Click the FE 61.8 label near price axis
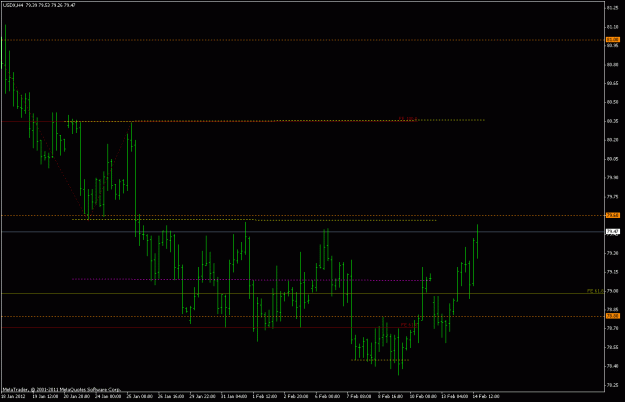 pyautogui.click(x=595, y=291)
